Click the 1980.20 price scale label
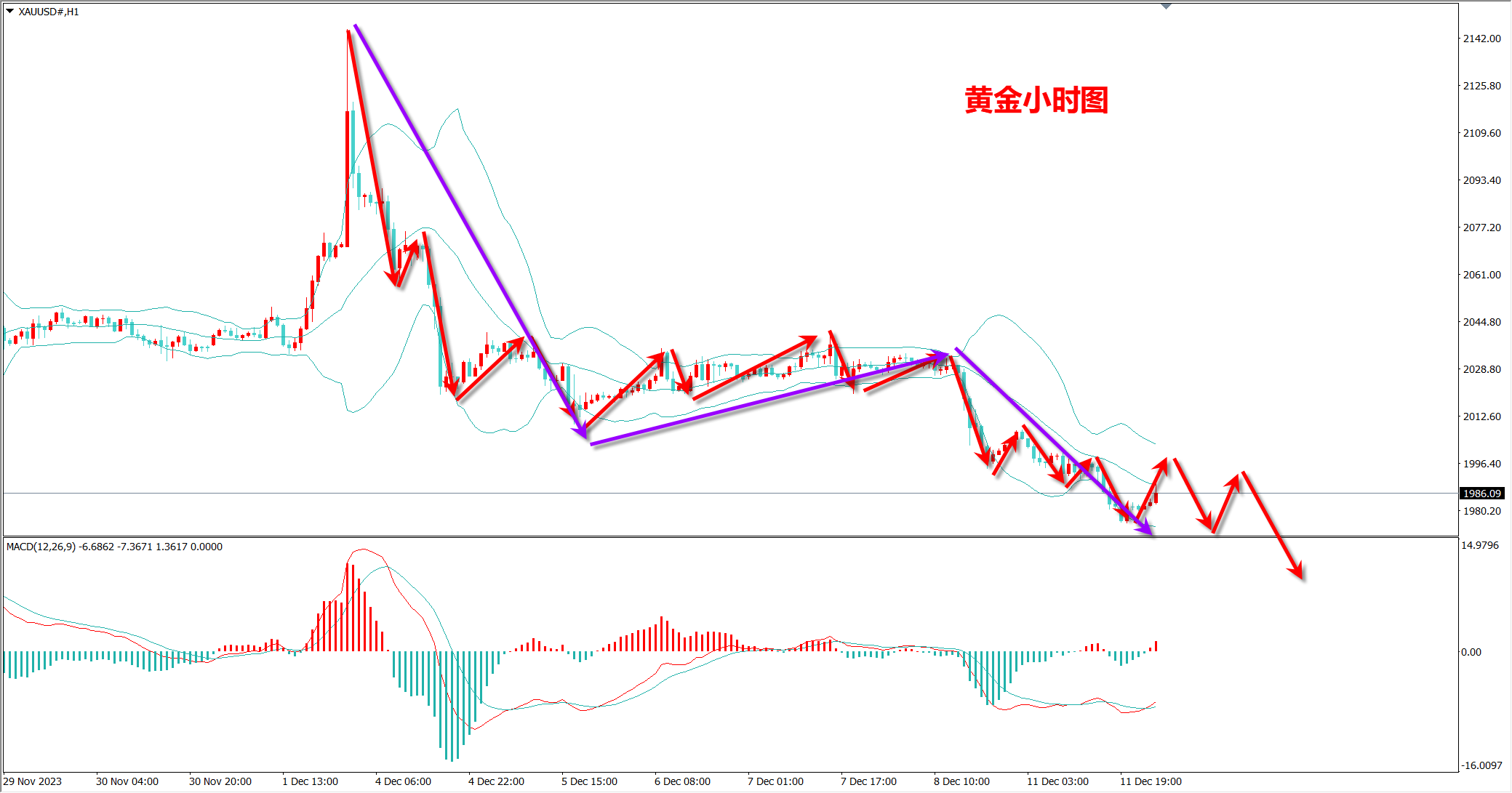The height and width of the screenshot is (793, 1512). click(1481, 511)
